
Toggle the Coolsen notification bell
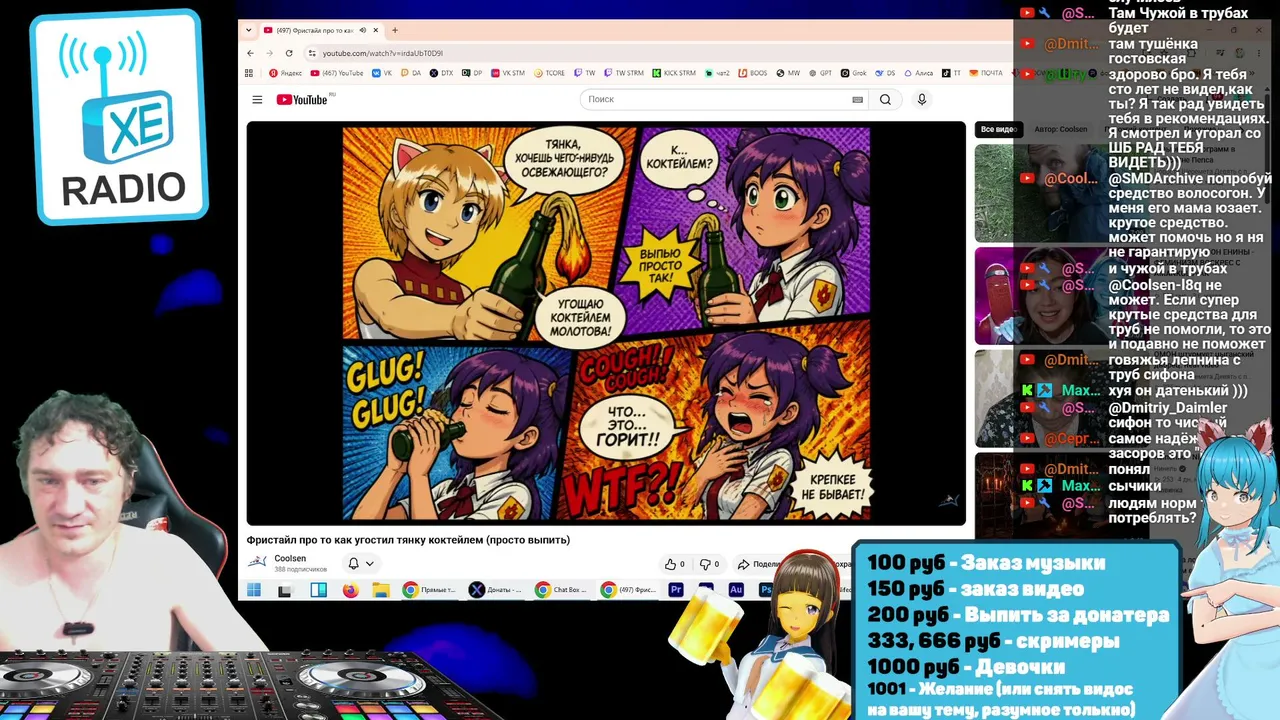tap(353, 564)
